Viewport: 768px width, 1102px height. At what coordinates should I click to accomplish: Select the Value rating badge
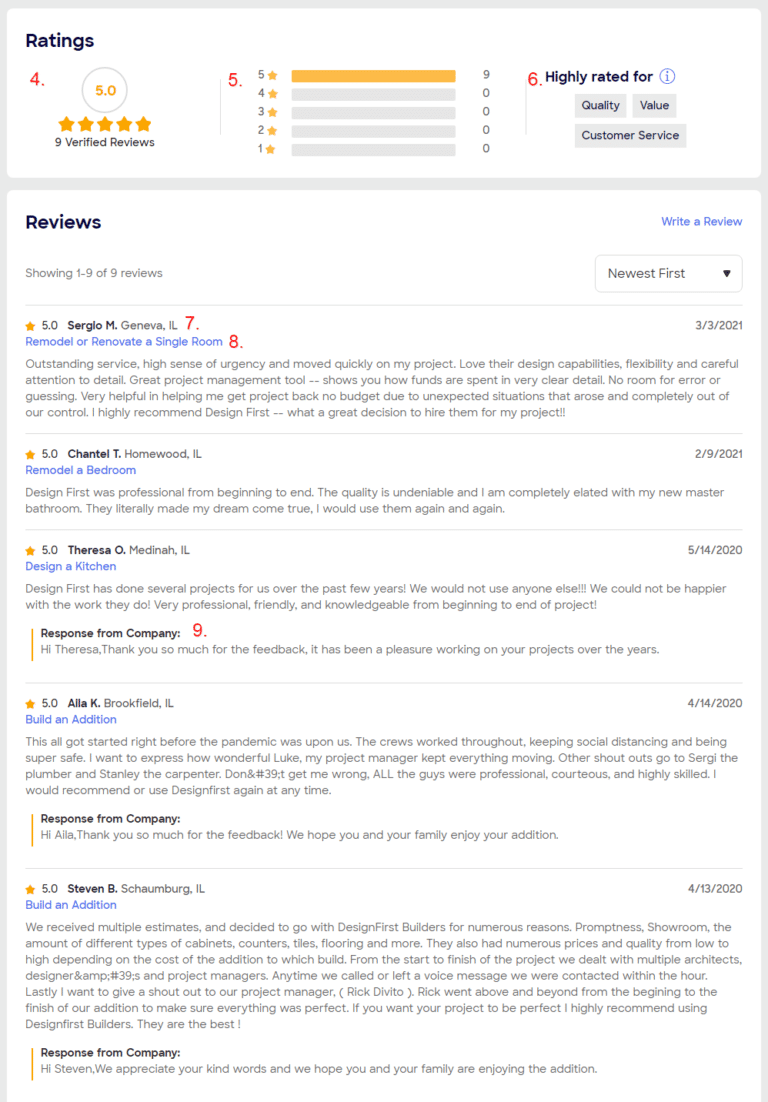654,105
